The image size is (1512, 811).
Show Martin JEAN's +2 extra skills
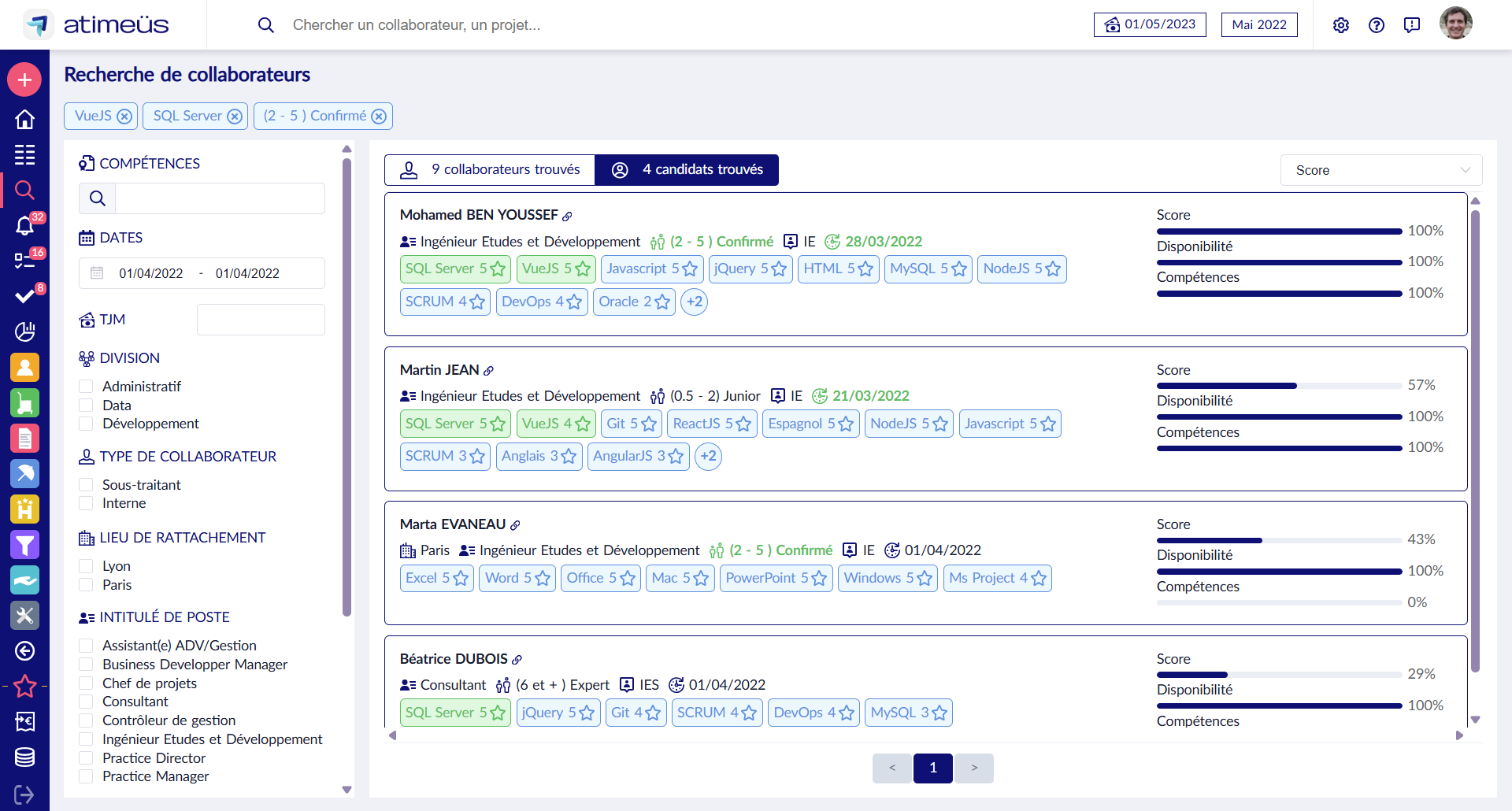[x=708, y=457]
